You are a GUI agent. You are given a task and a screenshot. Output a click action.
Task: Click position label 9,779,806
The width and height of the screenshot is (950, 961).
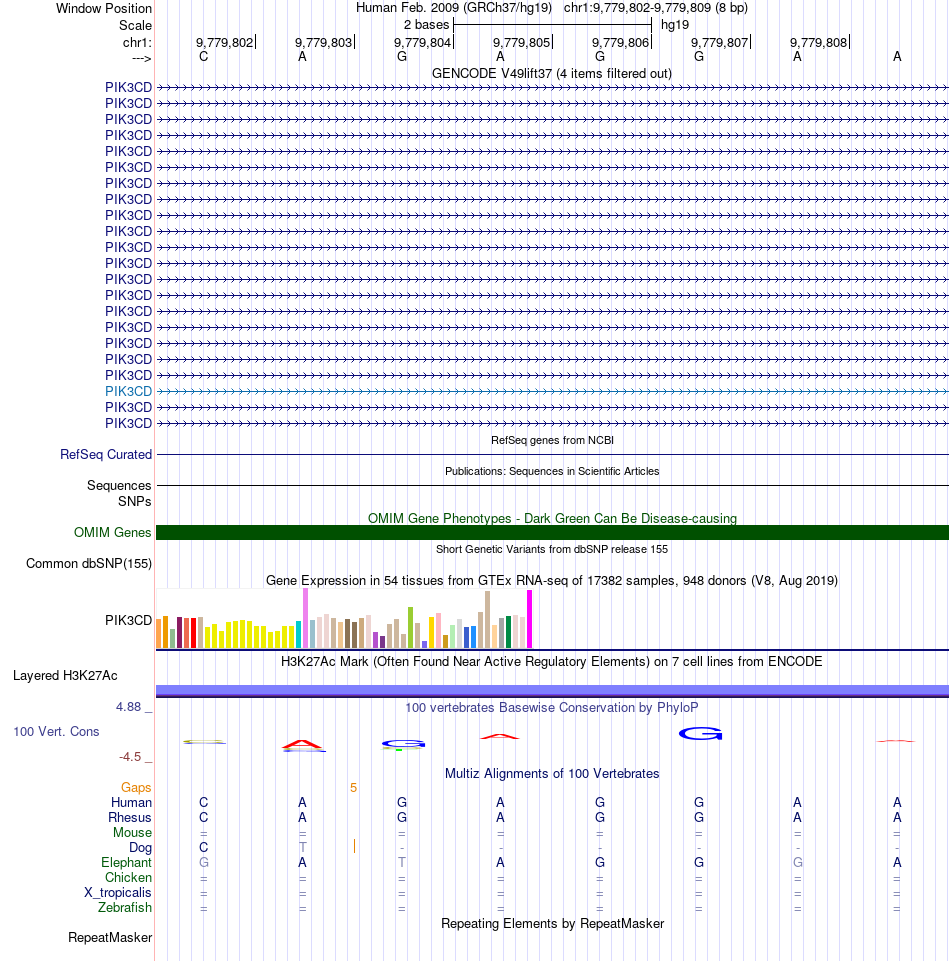(x=620, y=42)
